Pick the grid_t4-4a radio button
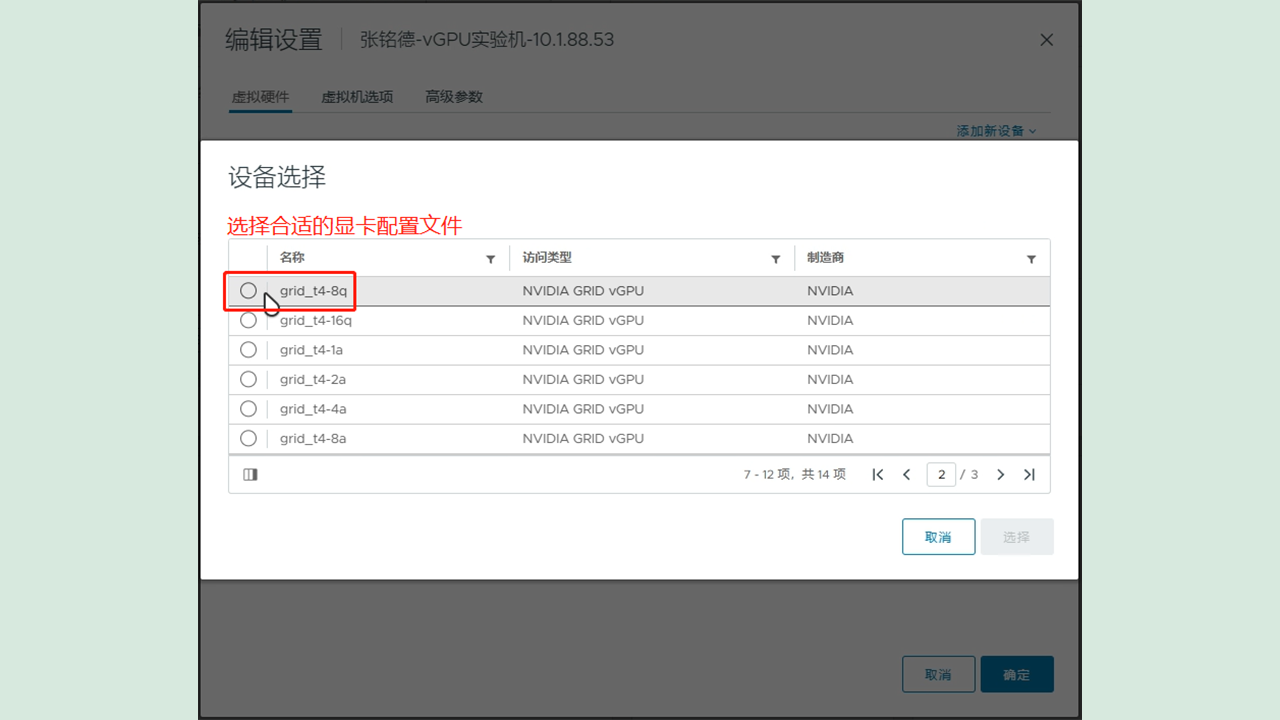Image resolution: width=1280 pixels, height=720 pixels. click(248, 409)
